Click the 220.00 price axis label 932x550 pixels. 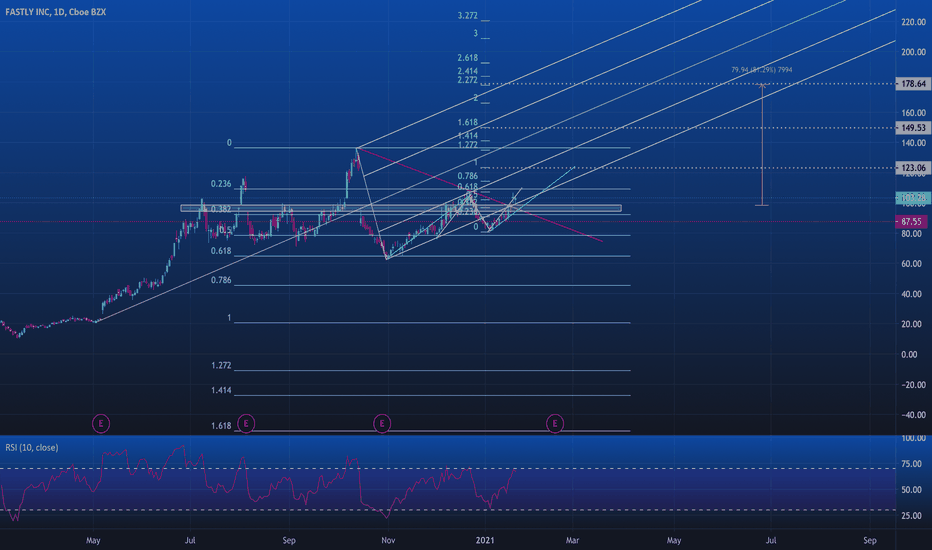point(913,22)
